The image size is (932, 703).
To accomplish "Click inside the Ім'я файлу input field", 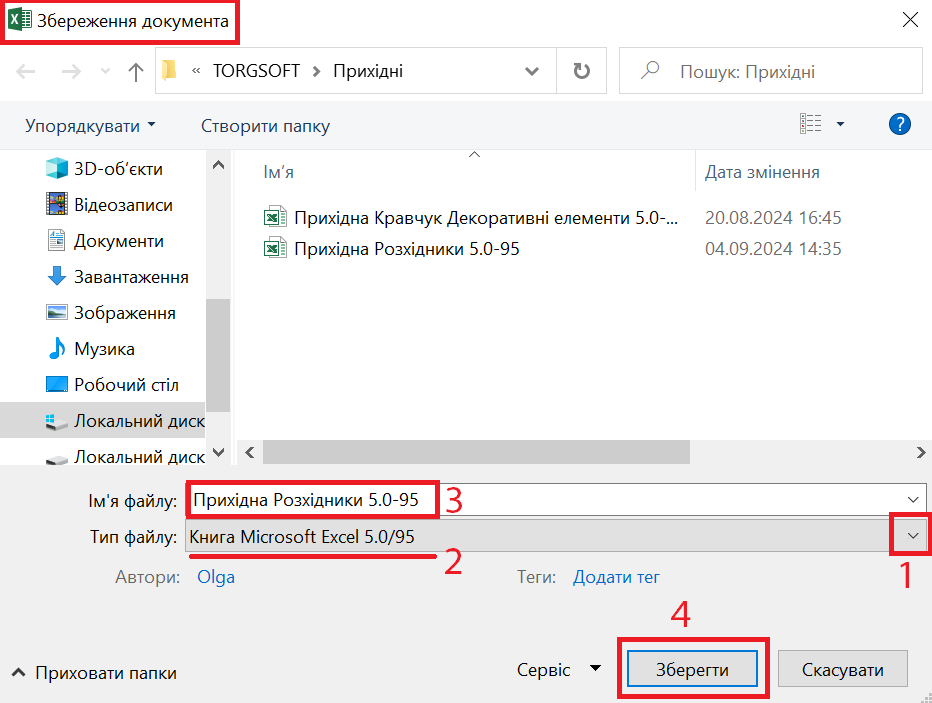I will click(x=310, y=498).
